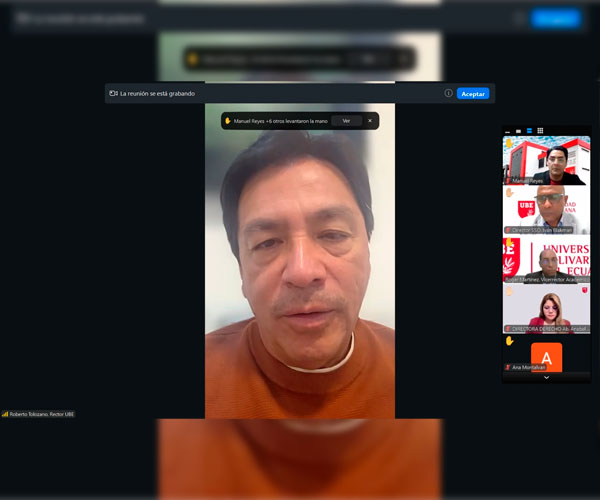Screen dimensions: 600x500
Task: Click raised hand icon on Manuel Reyes tile
Action: [x=509, y=144]
